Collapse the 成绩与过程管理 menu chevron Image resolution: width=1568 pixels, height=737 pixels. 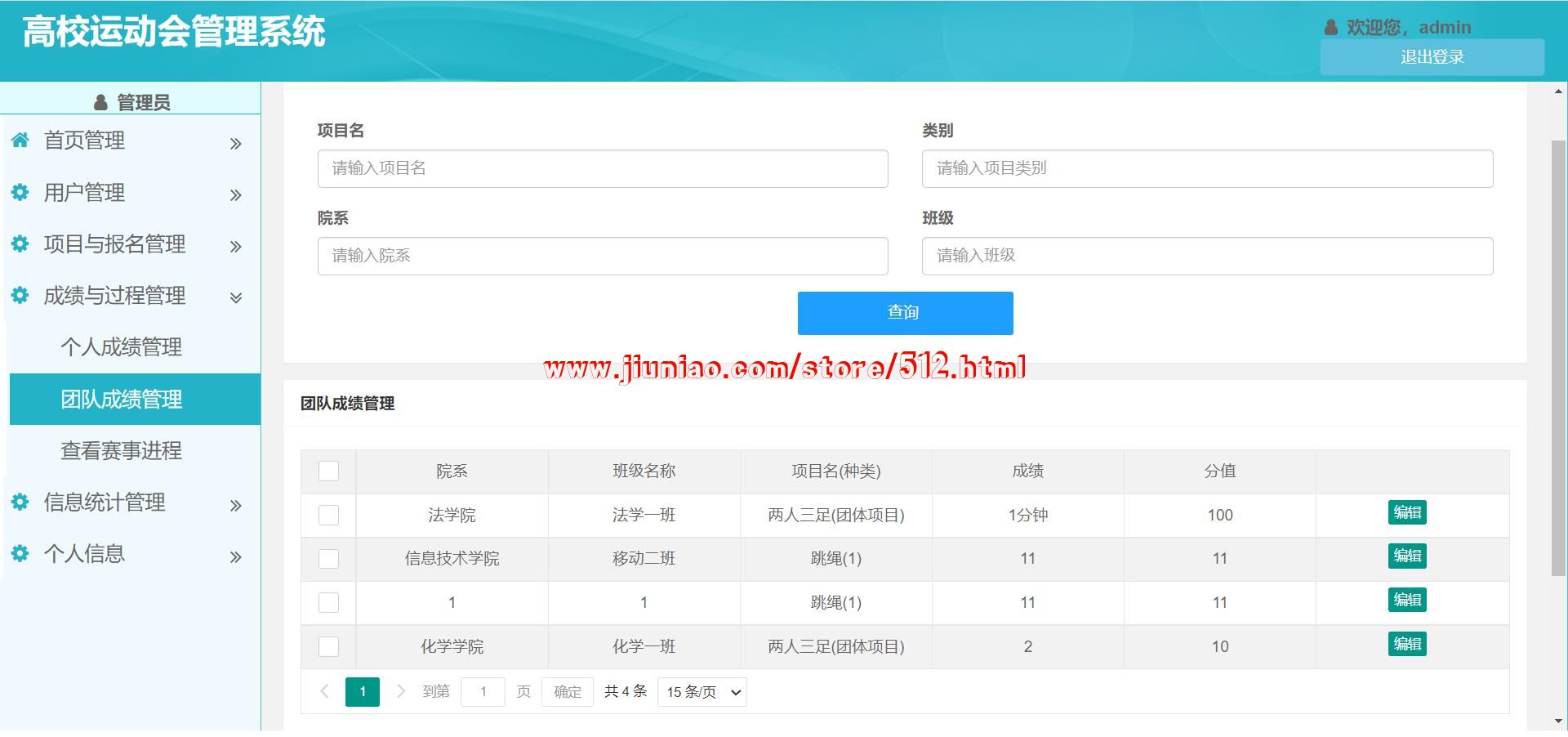(x=236, y=297)
